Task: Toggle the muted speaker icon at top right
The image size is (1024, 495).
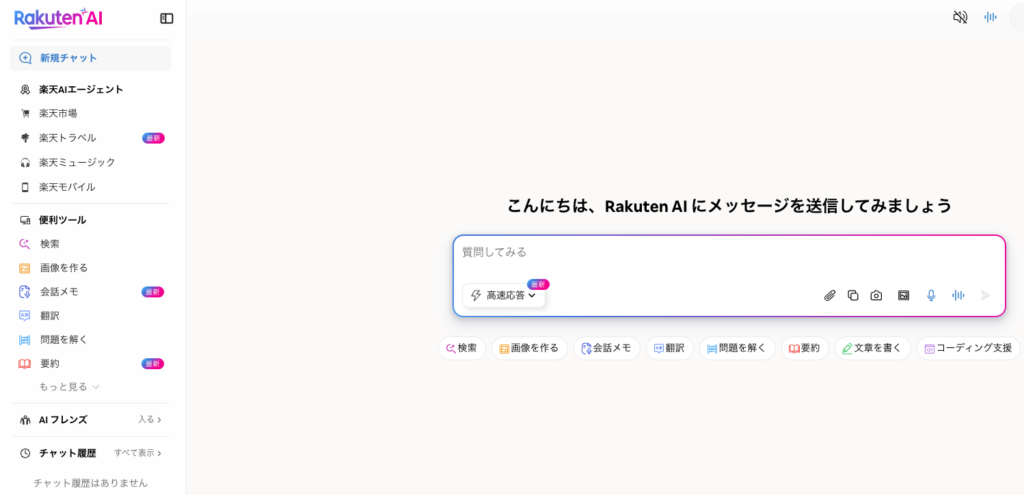Action: click(x=960, y=17)
